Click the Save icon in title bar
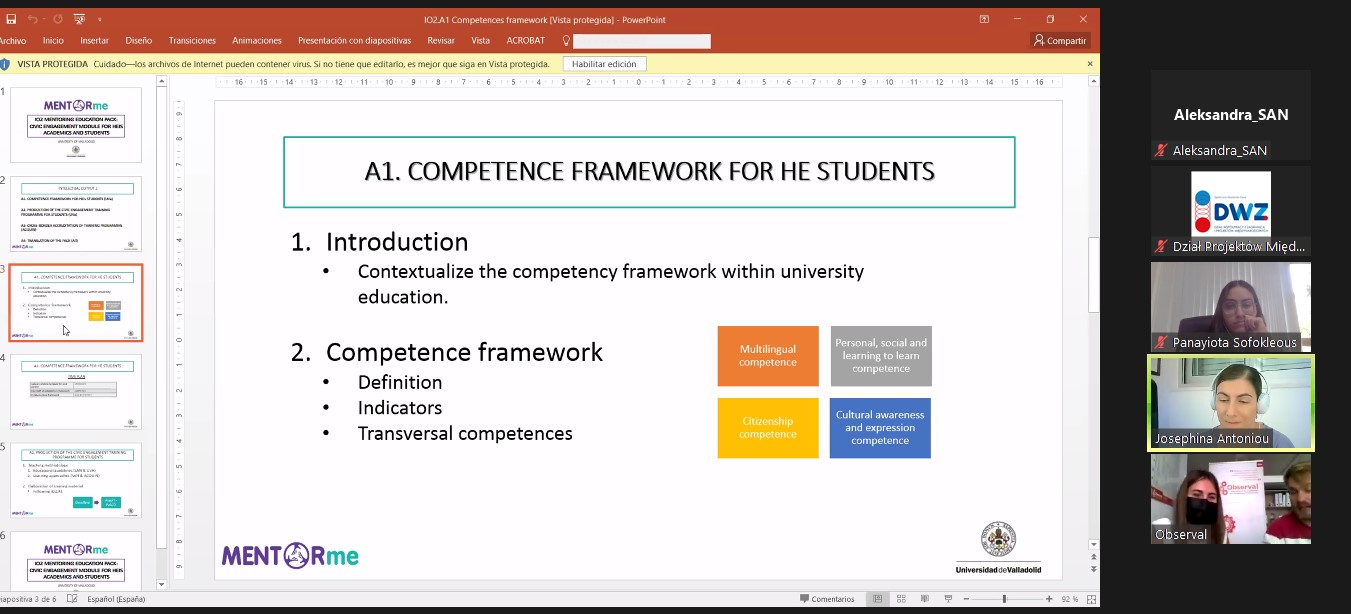Screen dimensions: 1351x614 (10, 19)
